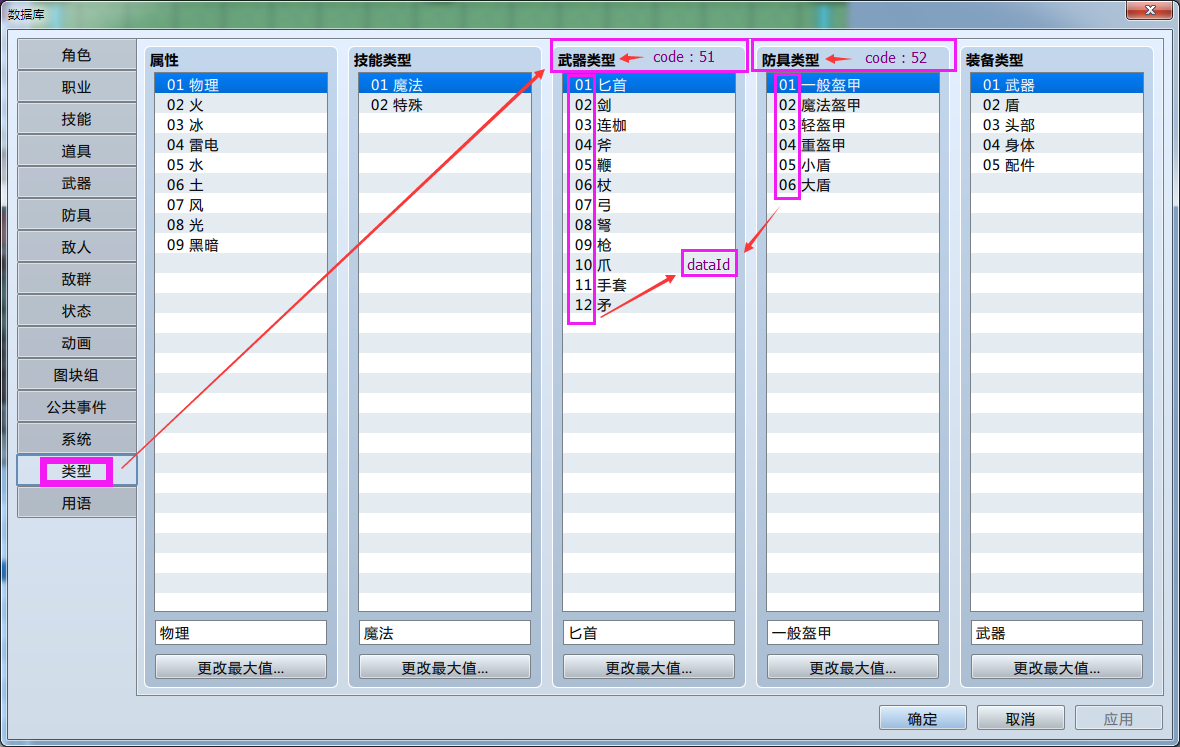Open the 角色 tab in sidebar
The width and height of the screenshot is (1180, 747).
(x=76, y=56)
